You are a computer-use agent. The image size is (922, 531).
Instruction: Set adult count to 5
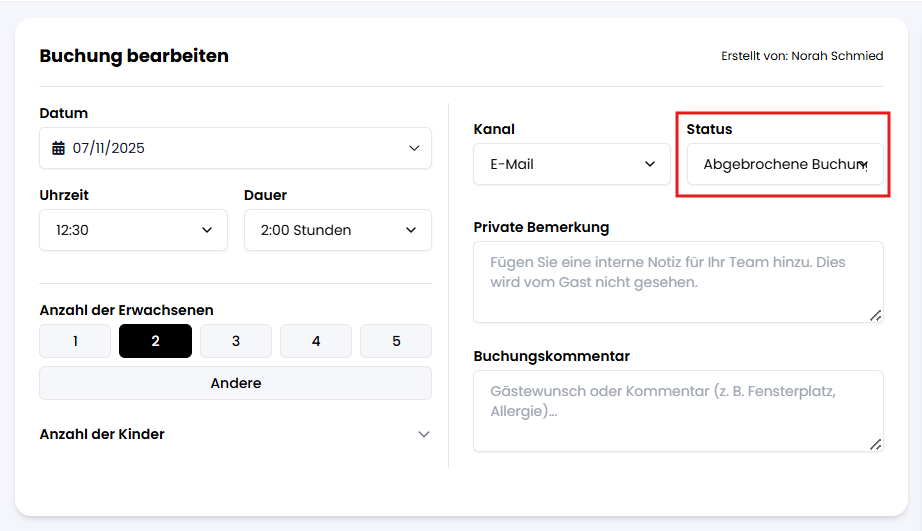(396, 341)
